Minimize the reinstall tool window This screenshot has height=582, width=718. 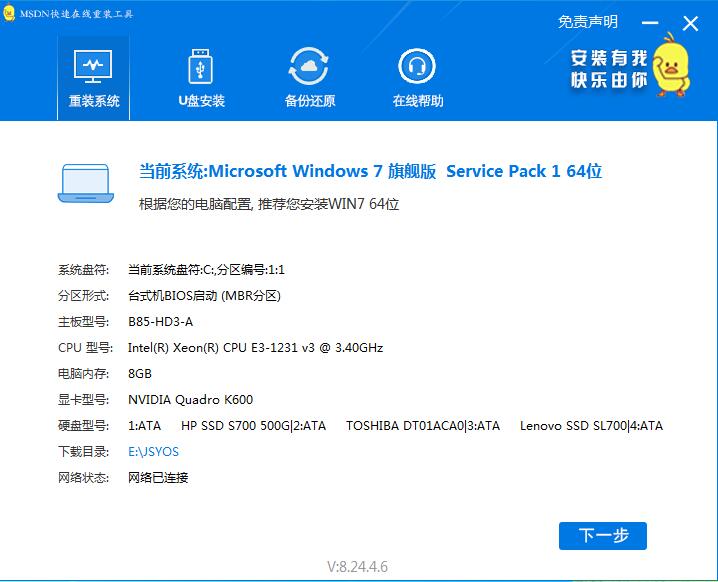[x=650, y=22]
